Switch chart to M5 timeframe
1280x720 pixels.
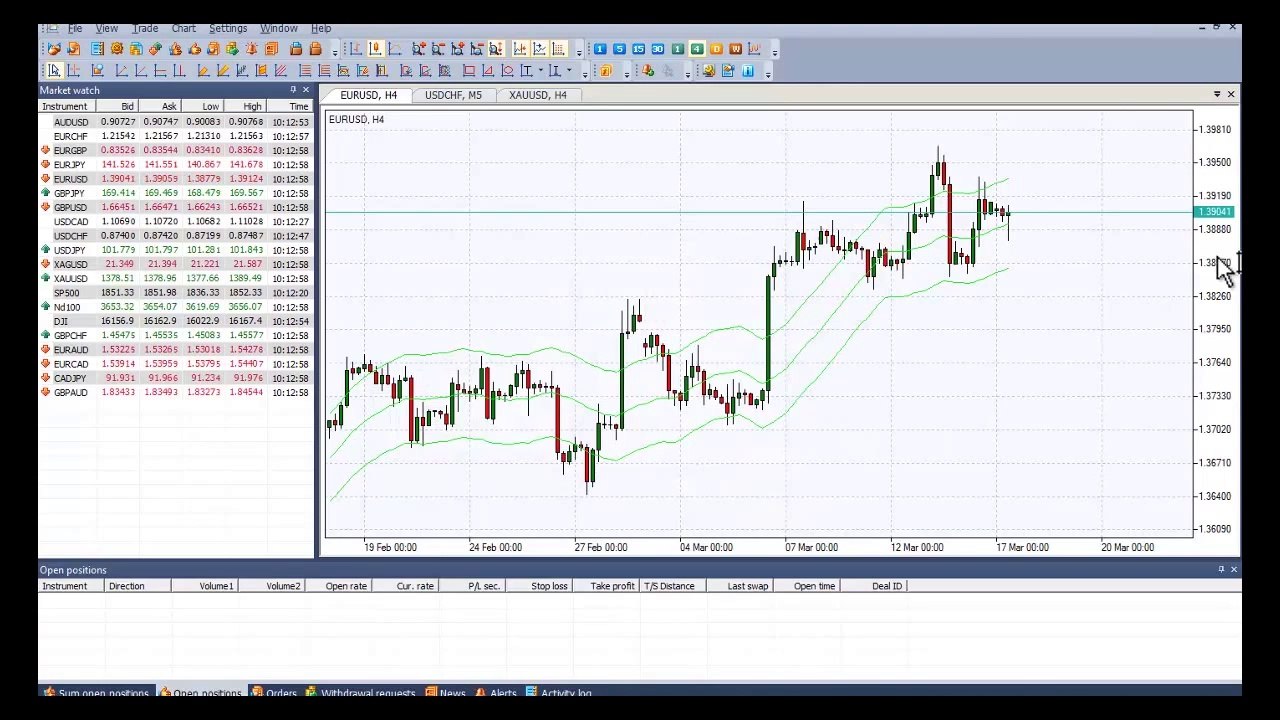click(619, 49)
